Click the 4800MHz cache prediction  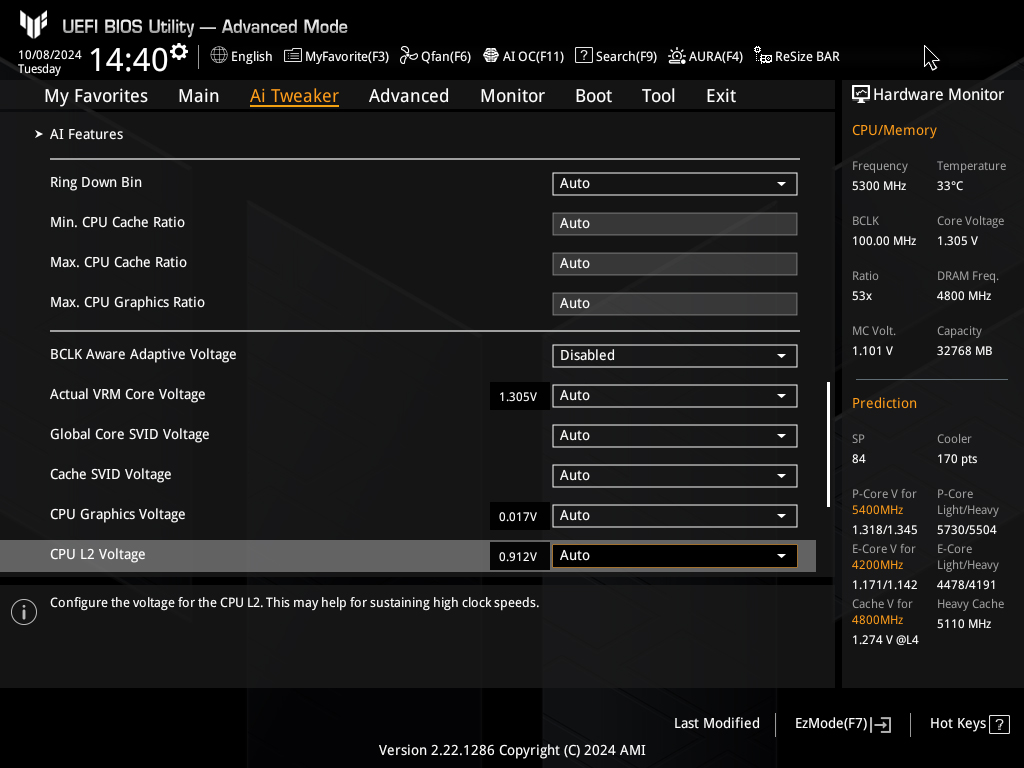click(877, 620)
